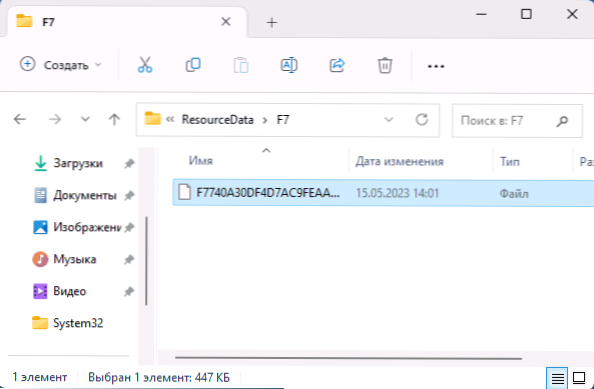Click the Delete trash bin icon
The height and width of the screenshot is (389, 594).
pos(385,65)
